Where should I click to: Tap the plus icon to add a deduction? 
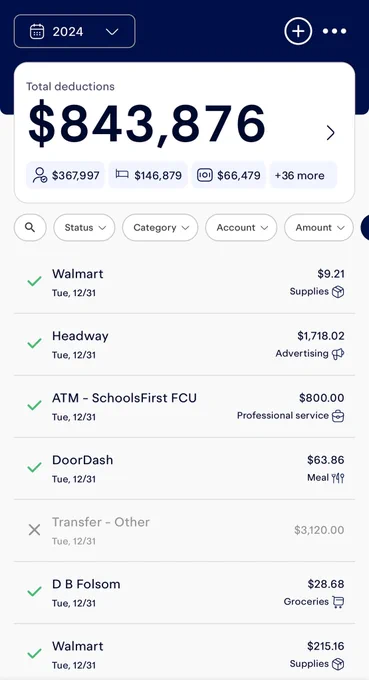point(298,31)
